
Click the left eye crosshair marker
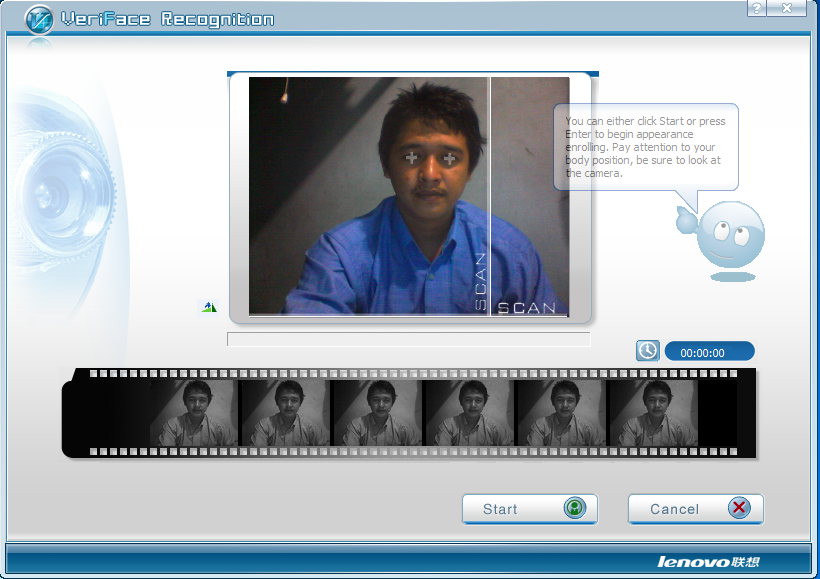coord(412,157)
